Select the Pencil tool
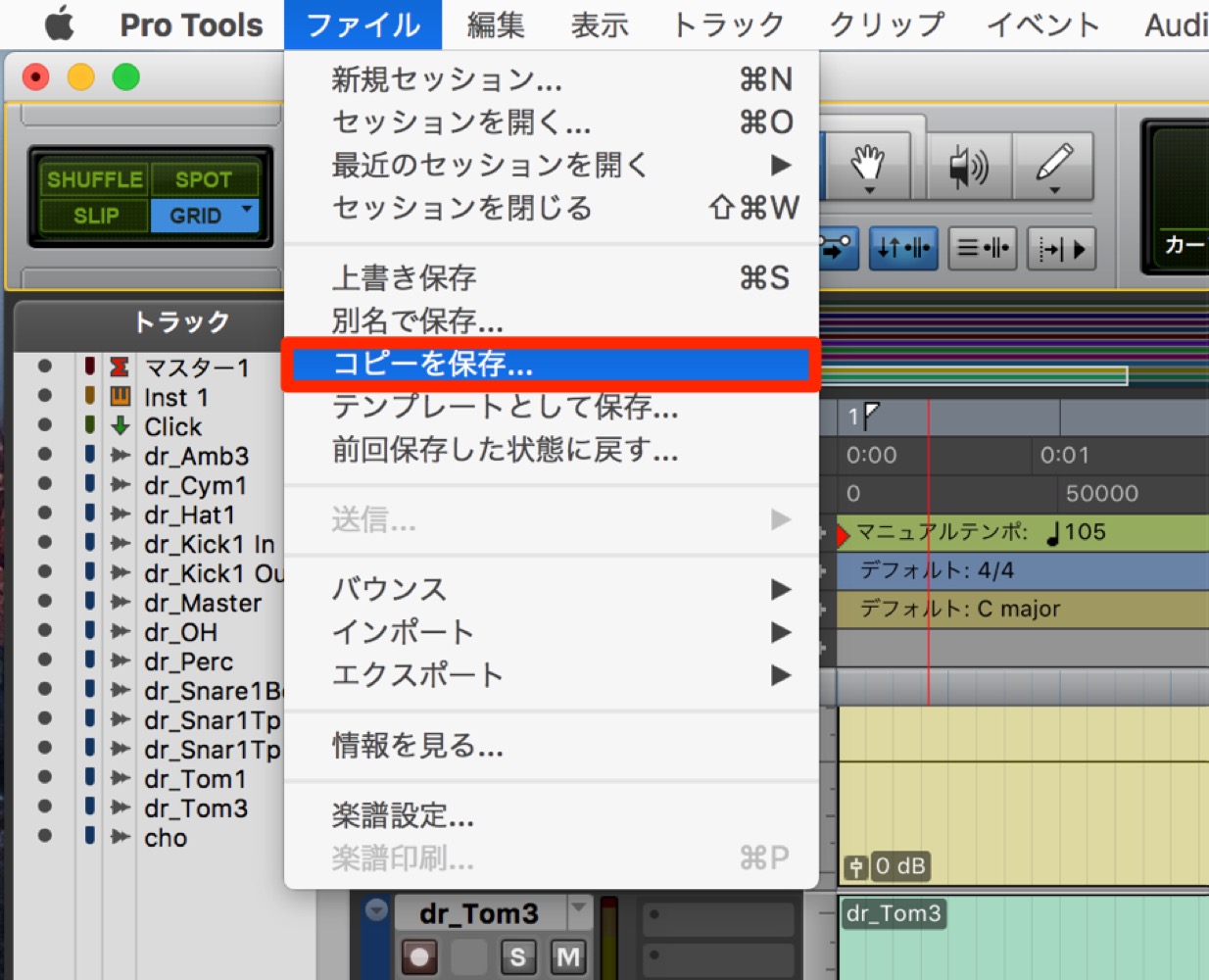 coord(1054,166)
